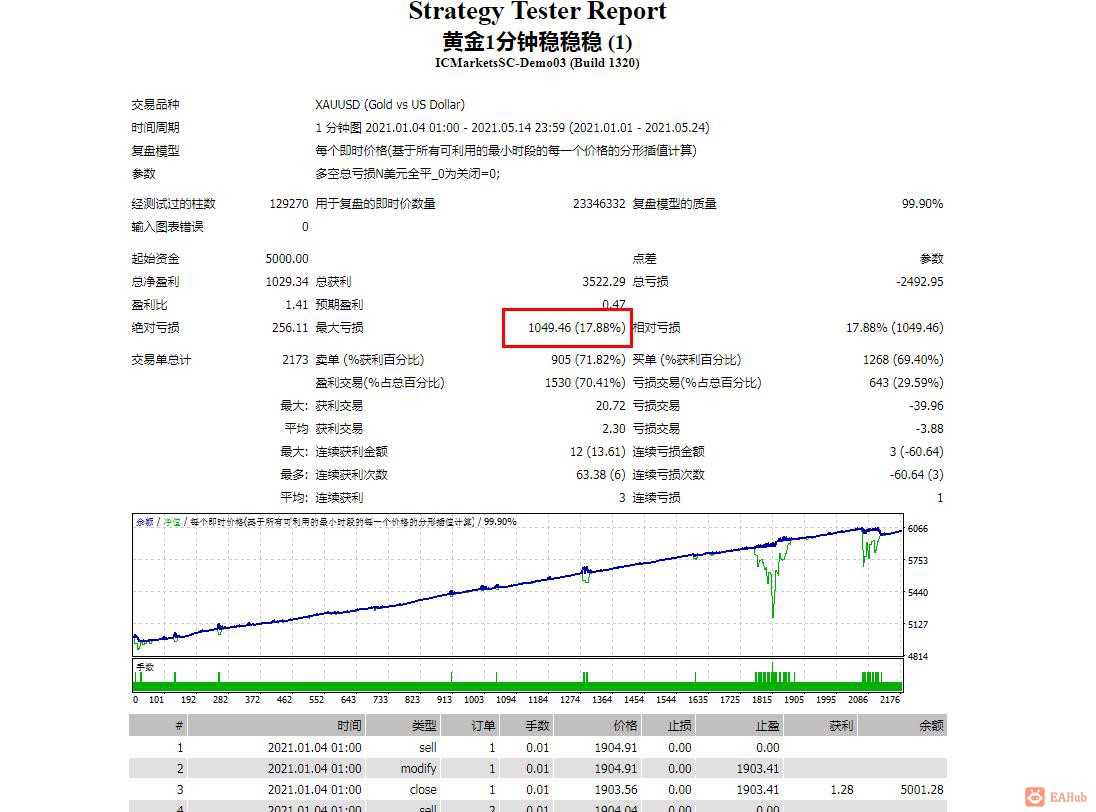Image resolution: width=1096 pixels, height=812 pixels.
Task: Click the balance chart legend 余额
Action: tap(145, 523)
